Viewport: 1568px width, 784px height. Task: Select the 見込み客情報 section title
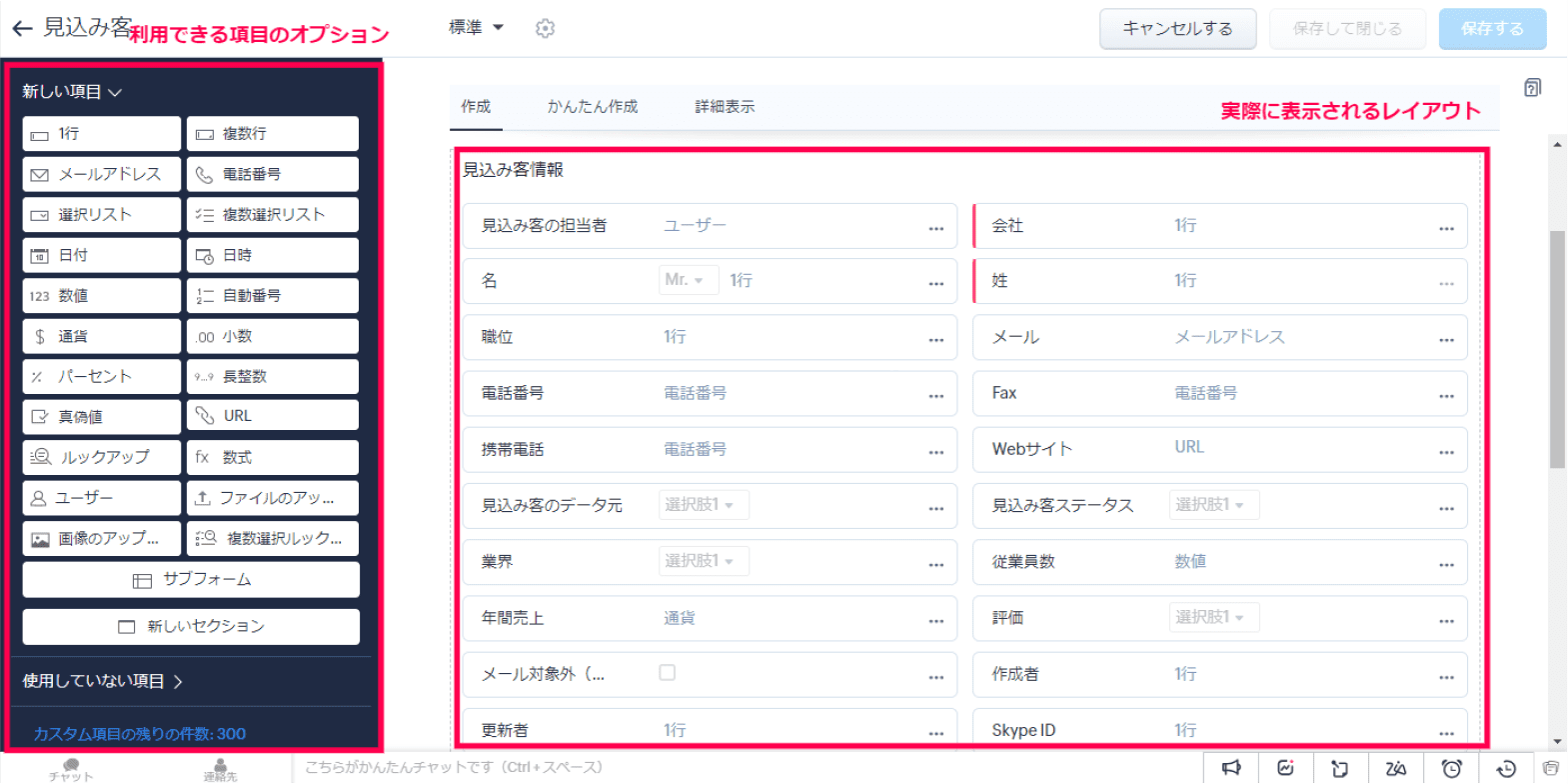click(x=513, y=170)
